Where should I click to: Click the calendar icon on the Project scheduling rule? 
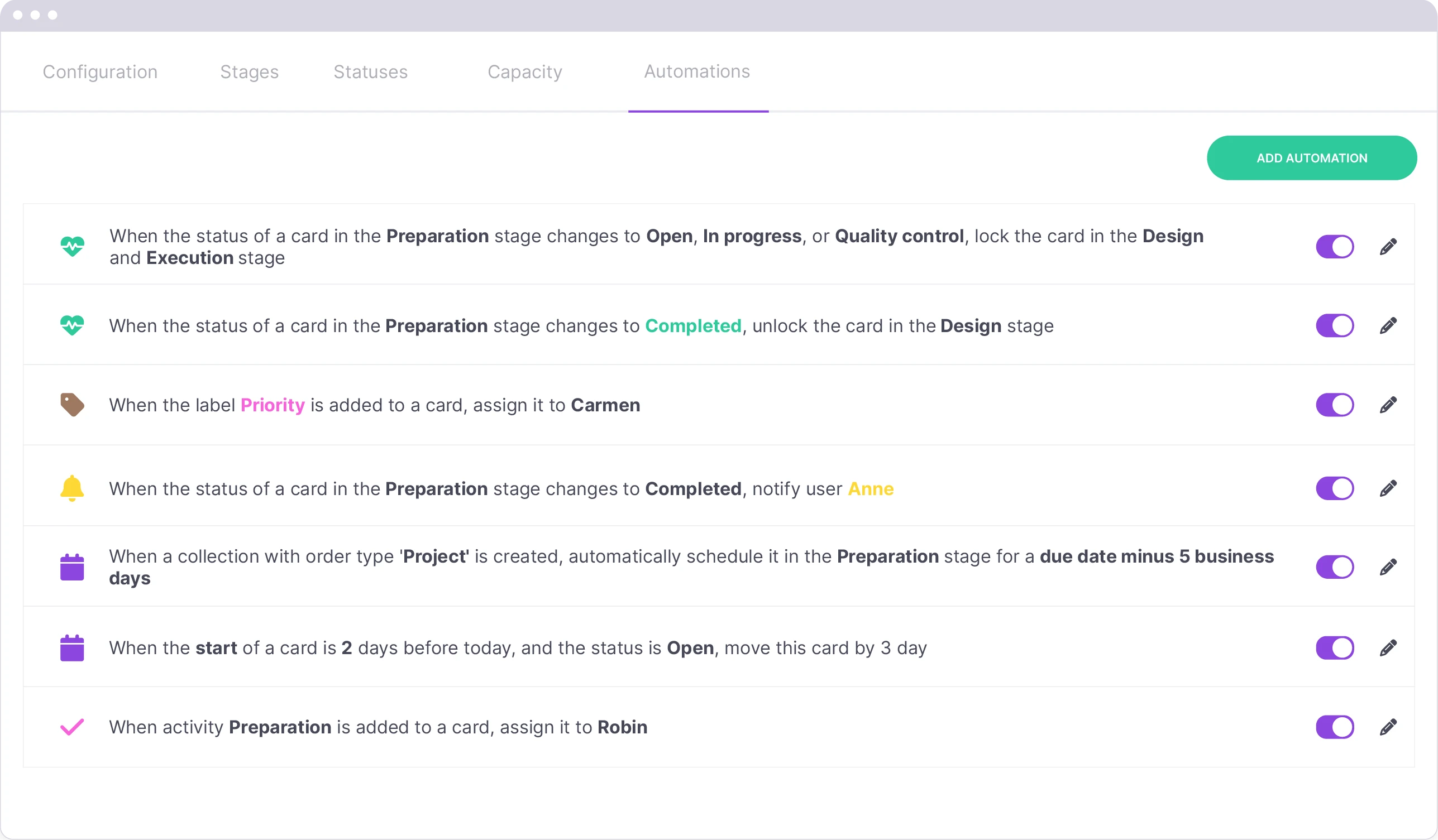coord(72,567)
